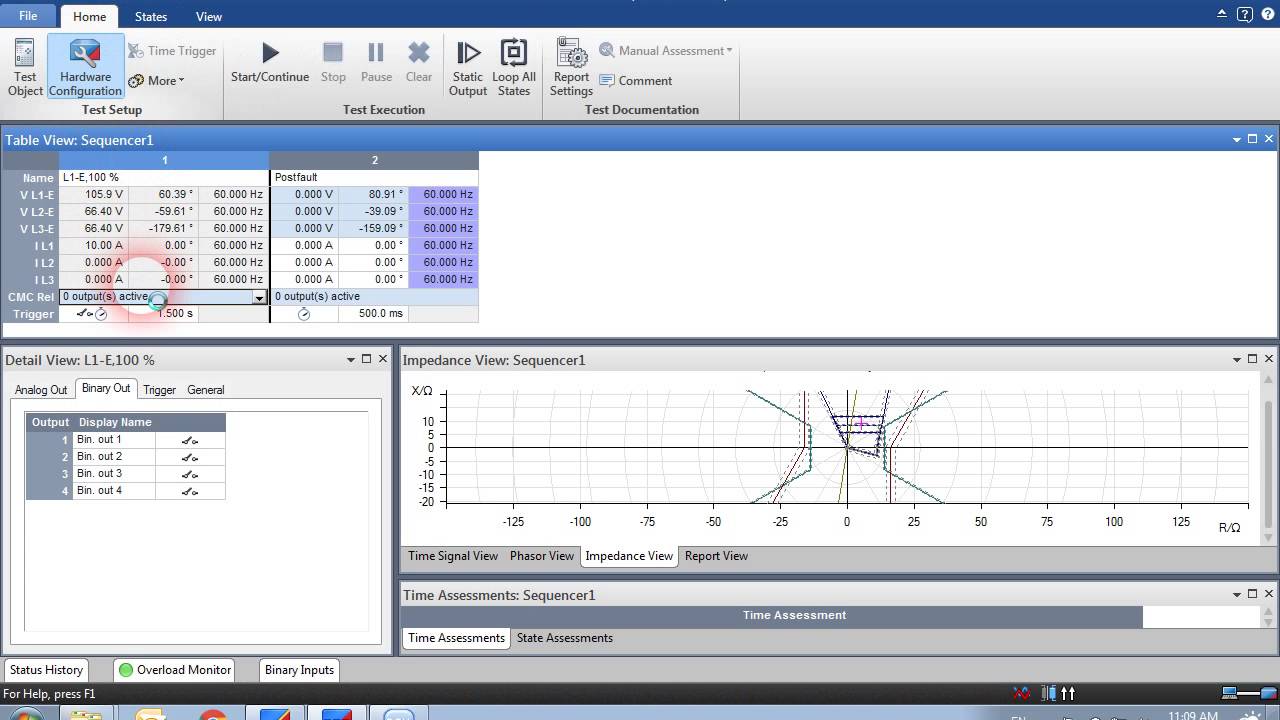
Task: Select state column header 1
Action: pos(164,160)
